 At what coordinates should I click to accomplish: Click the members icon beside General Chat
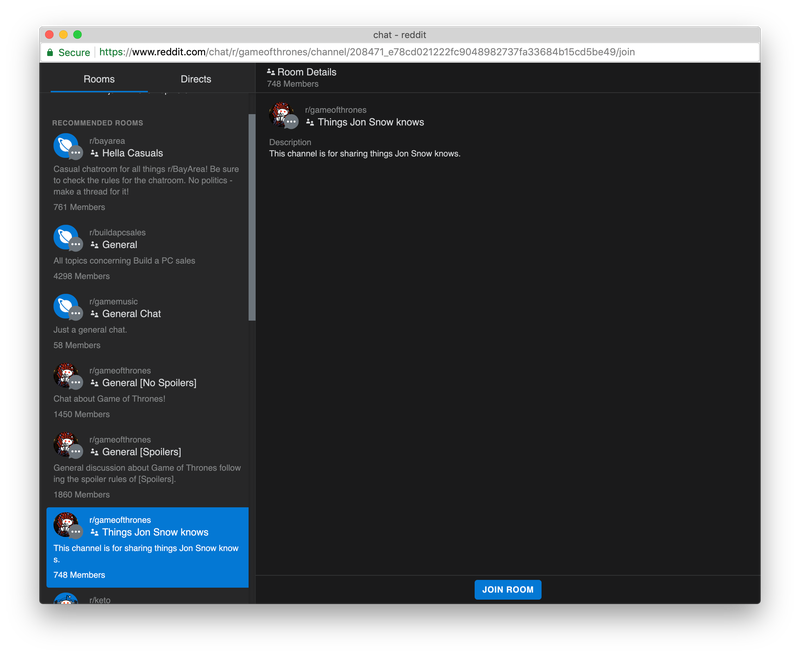point(94,314)
